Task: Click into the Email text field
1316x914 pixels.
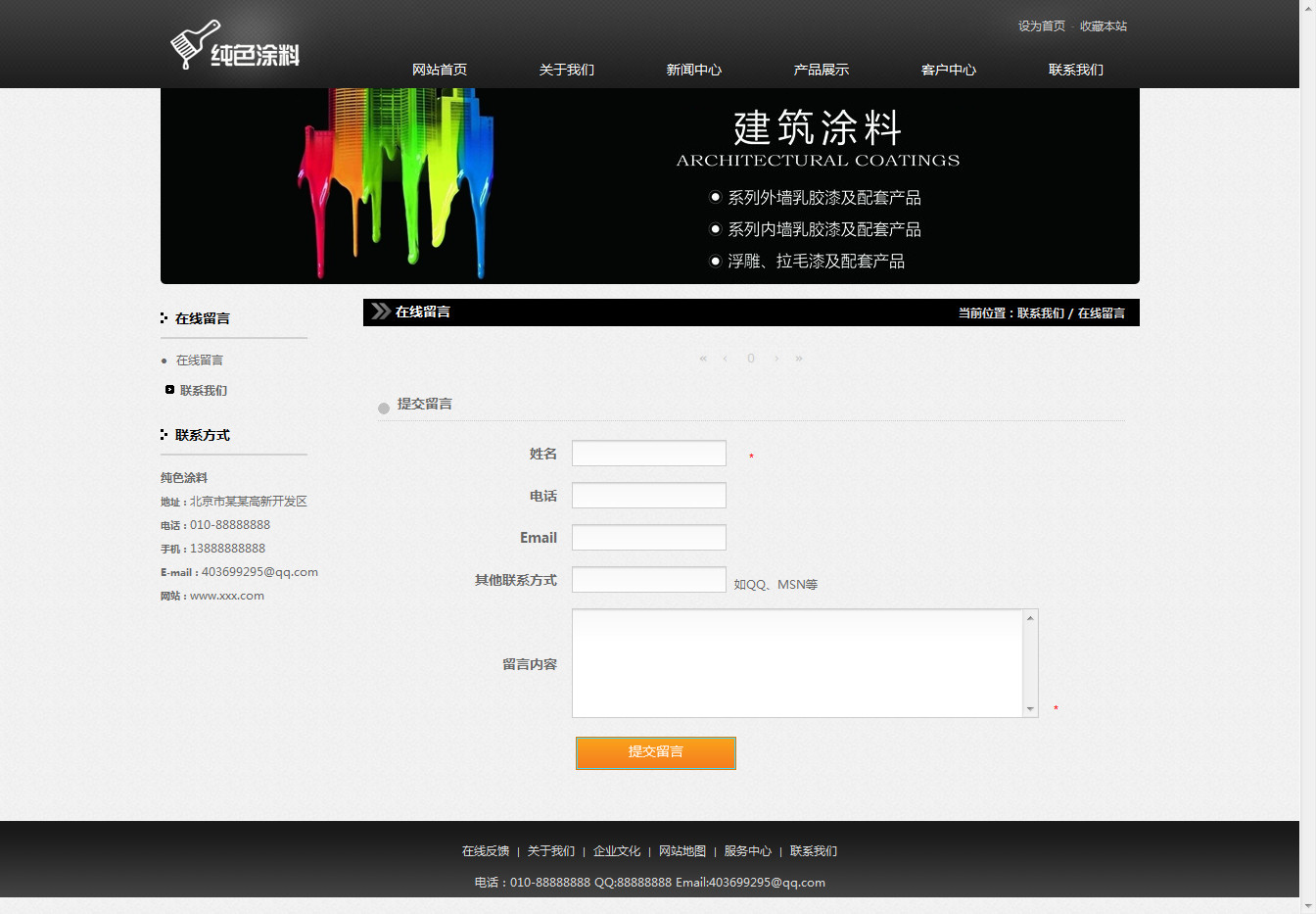Action: [649, 538]
